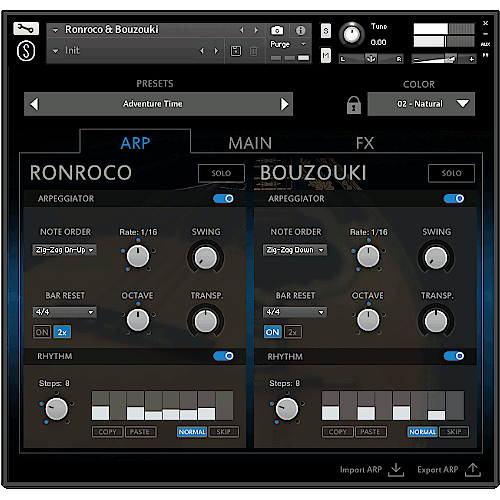The image size is (500, 500).
Task: Click the Ronroco Rate 1/16 knob
Action: [x=138, y=256]
